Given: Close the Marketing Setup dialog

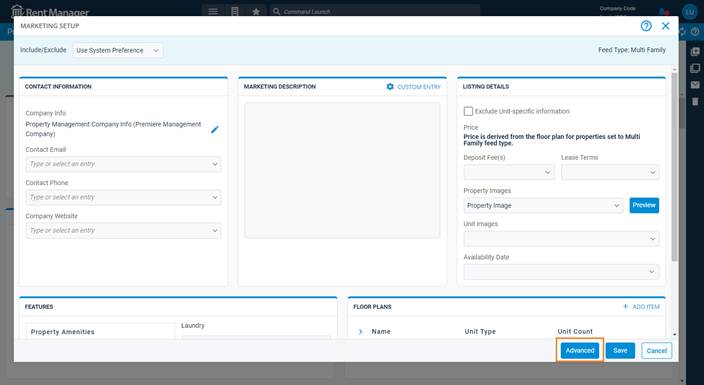Looking at the screenshot, I should coord(665,26).
